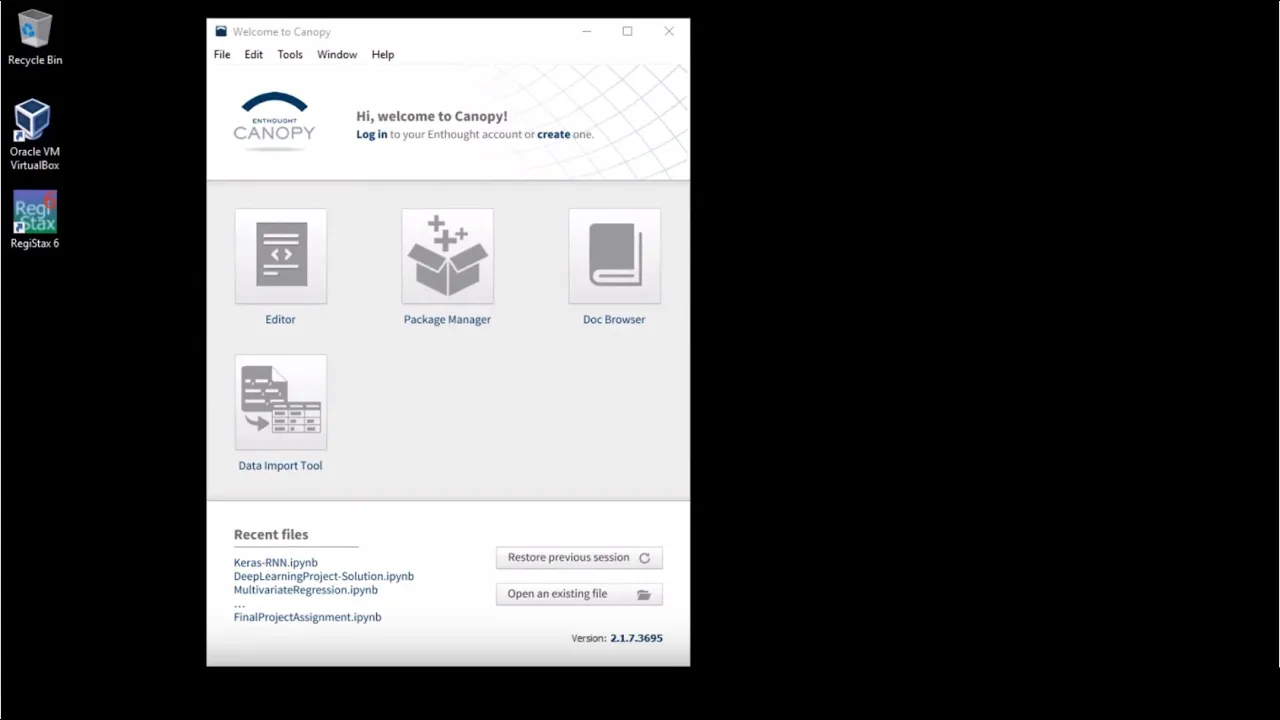Viewport: 1280px width, 720px height.
Task: Minimize the Welcome to Canopy window
Action: [586, 32]
